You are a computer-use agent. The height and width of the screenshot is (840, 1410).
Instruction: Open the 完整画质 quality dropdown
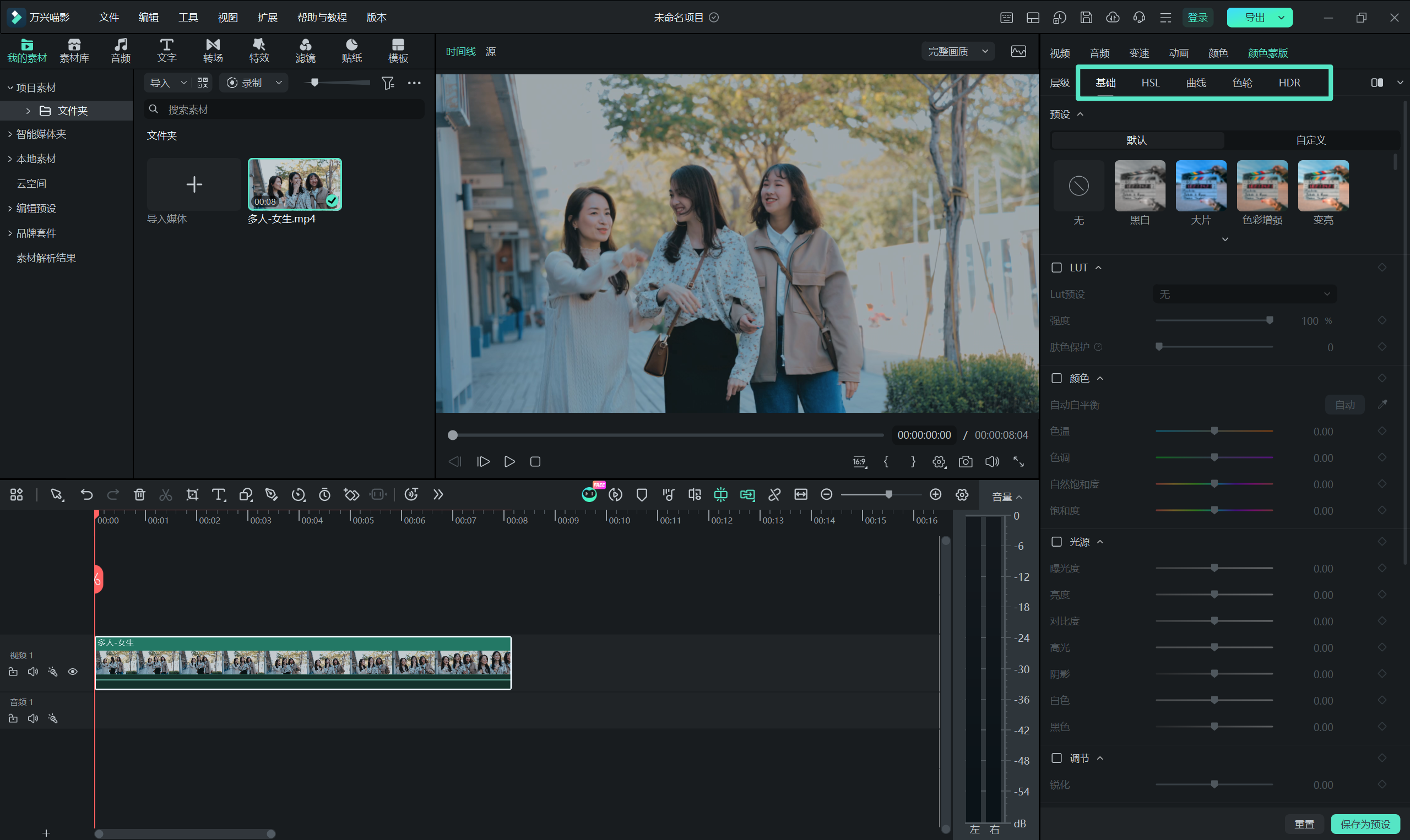pos(958,52)
